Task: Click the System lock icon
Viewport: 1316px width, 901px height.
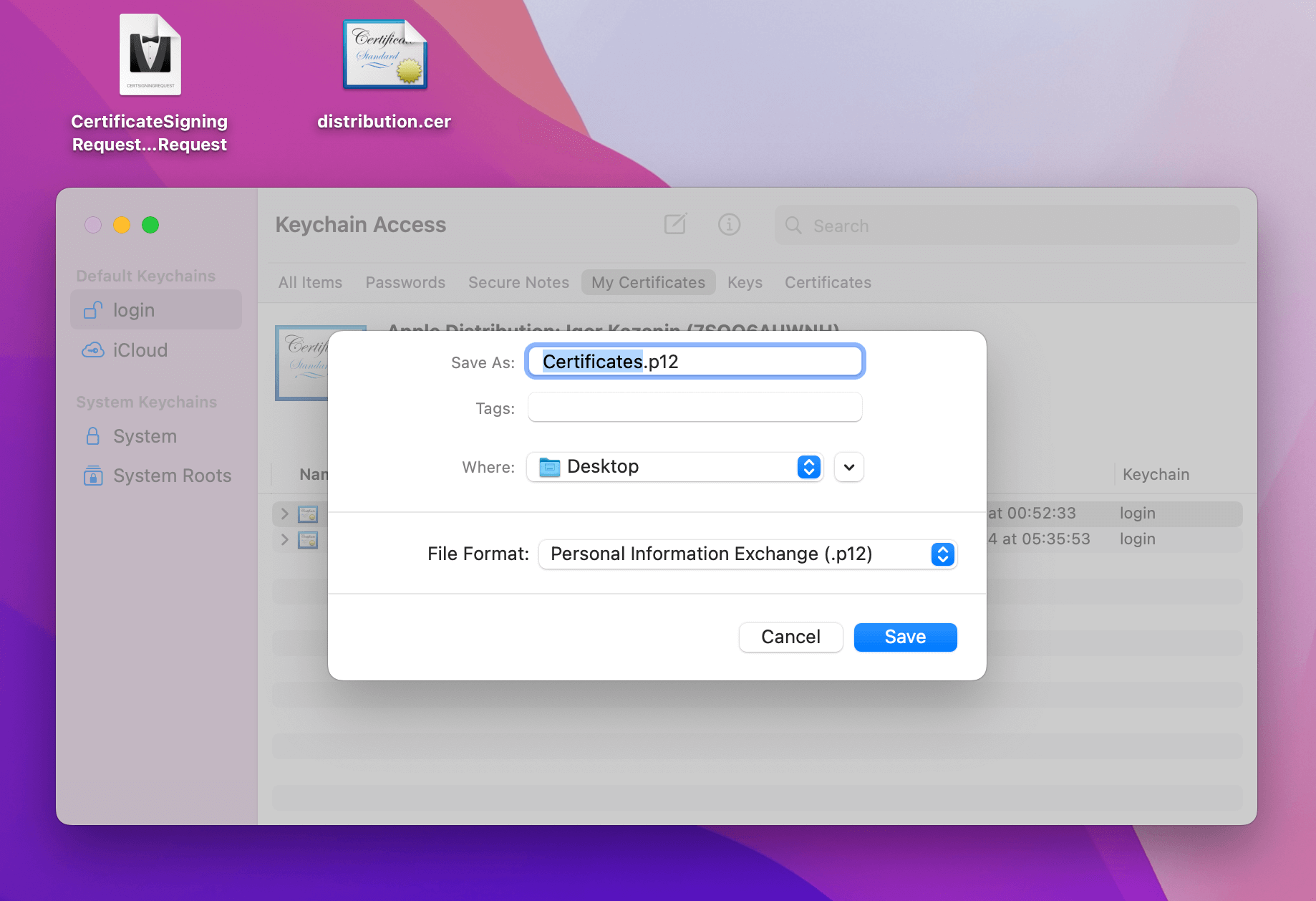Action: pyautogui.click(x=93, y=435)
